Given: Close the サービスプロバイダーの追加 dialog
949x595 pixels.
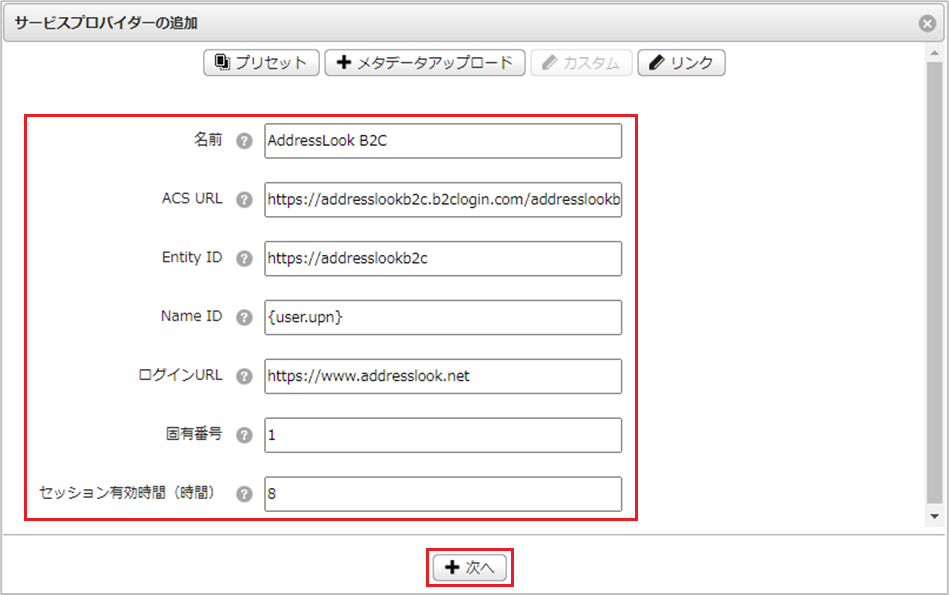Looking at the screenshot, I should [927, 23].
